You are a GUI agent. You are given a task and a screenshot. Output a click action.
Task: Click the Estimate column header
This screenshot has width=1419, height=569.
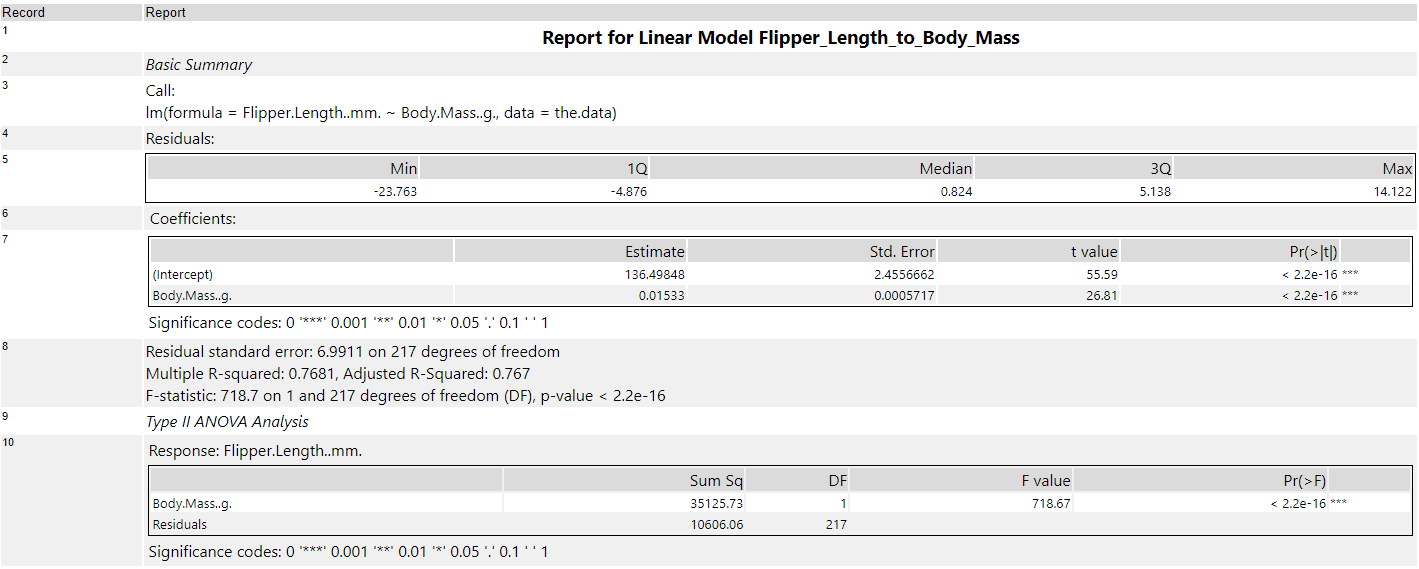tap(654, 251)
